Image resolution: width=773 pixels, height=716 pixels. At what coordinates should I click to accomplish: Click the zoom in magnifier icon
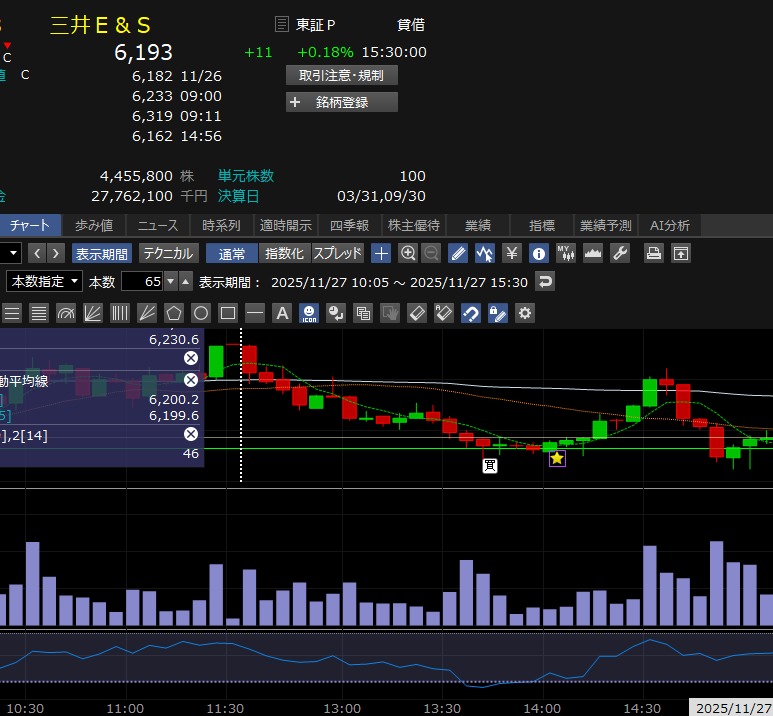(x=408, y=254)
